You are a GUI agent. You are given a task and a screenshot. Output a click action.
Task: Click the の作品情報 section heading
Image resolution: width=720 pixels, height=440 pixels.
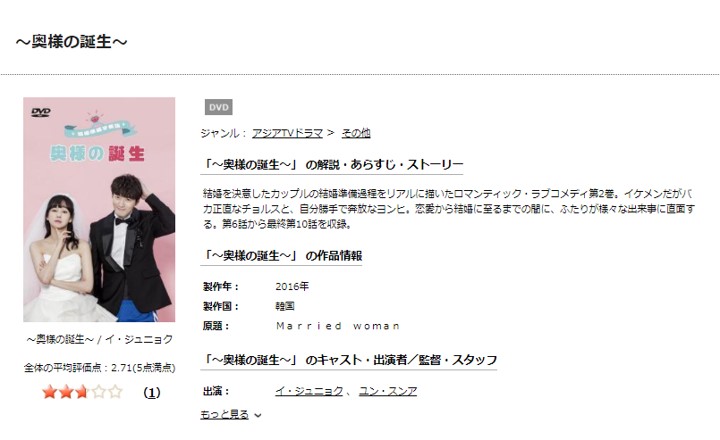click(281, 255)
